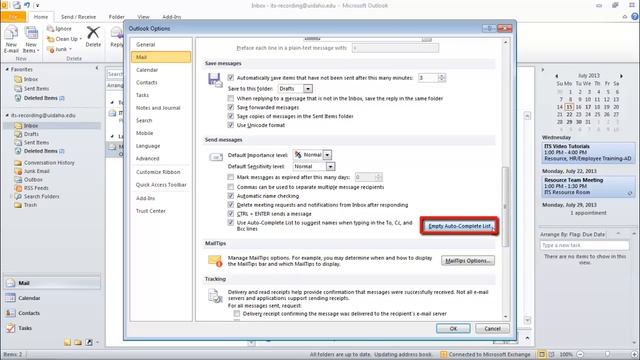This screenshot has width=640, height=360.
Task: Open the Conversation History folder
Action: click(x=49, y=162)
